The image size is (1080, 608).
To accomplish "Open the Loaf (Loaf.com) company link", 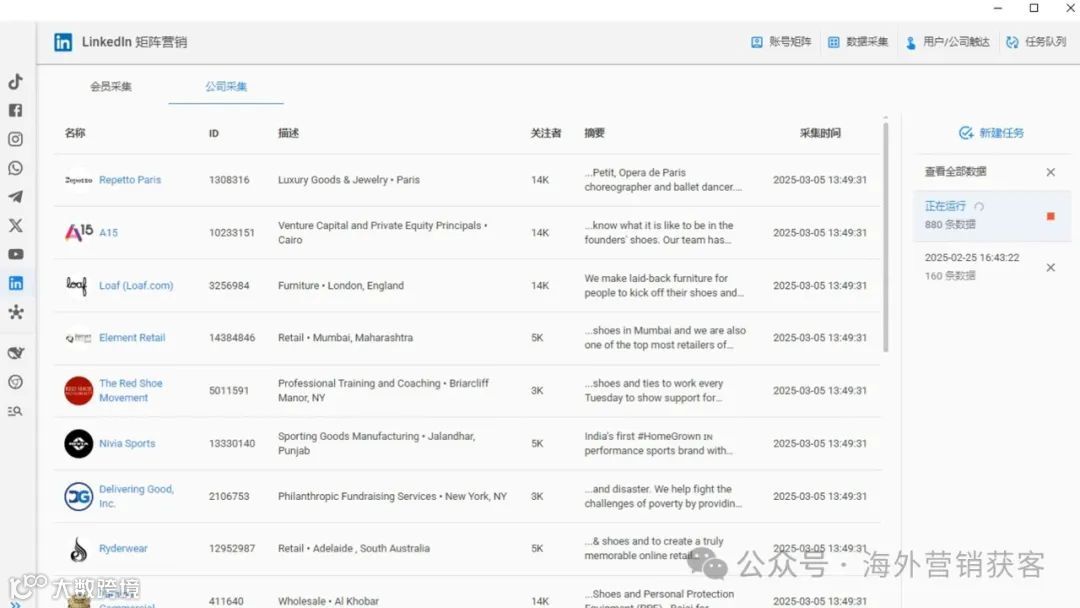I will pyautogui.click(x=136, y=285).
